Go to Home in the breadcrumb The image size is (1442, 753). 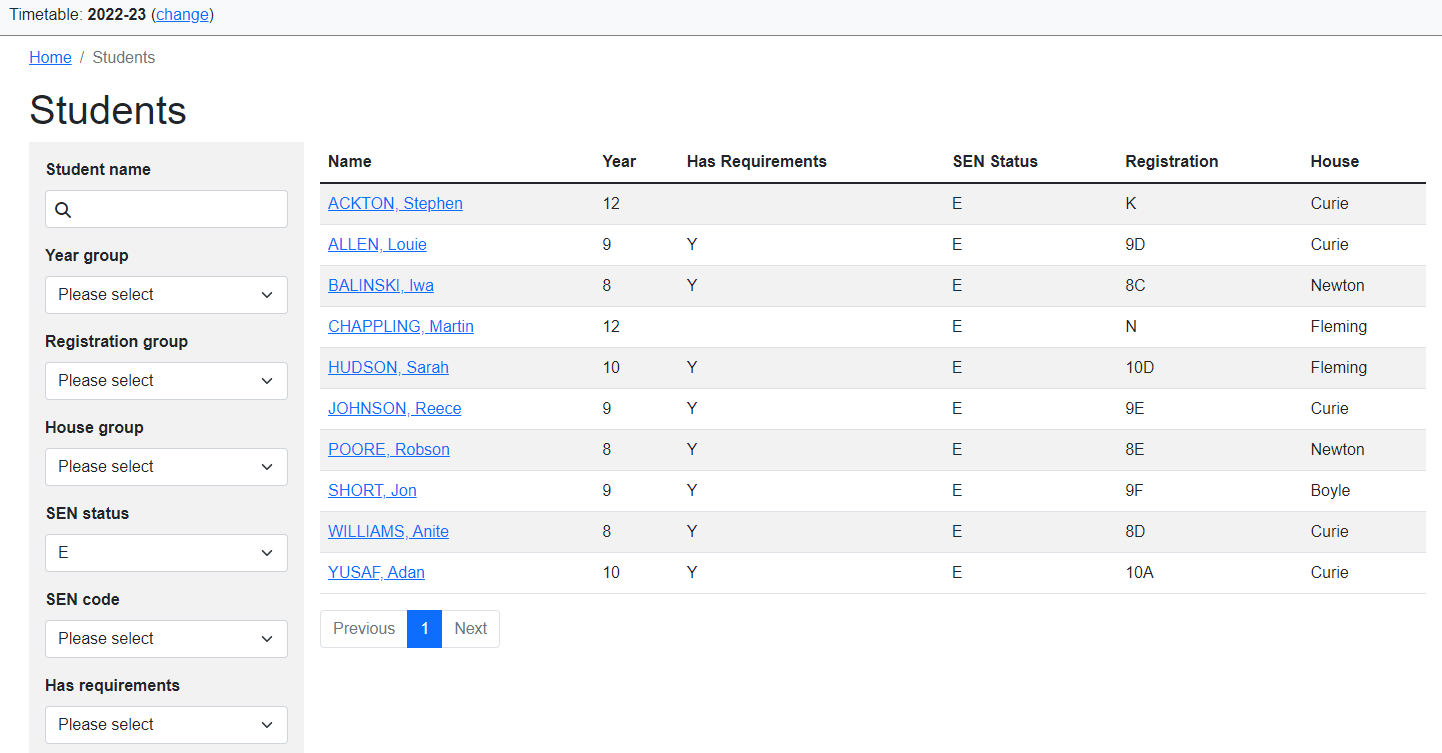tap(50, 58)
